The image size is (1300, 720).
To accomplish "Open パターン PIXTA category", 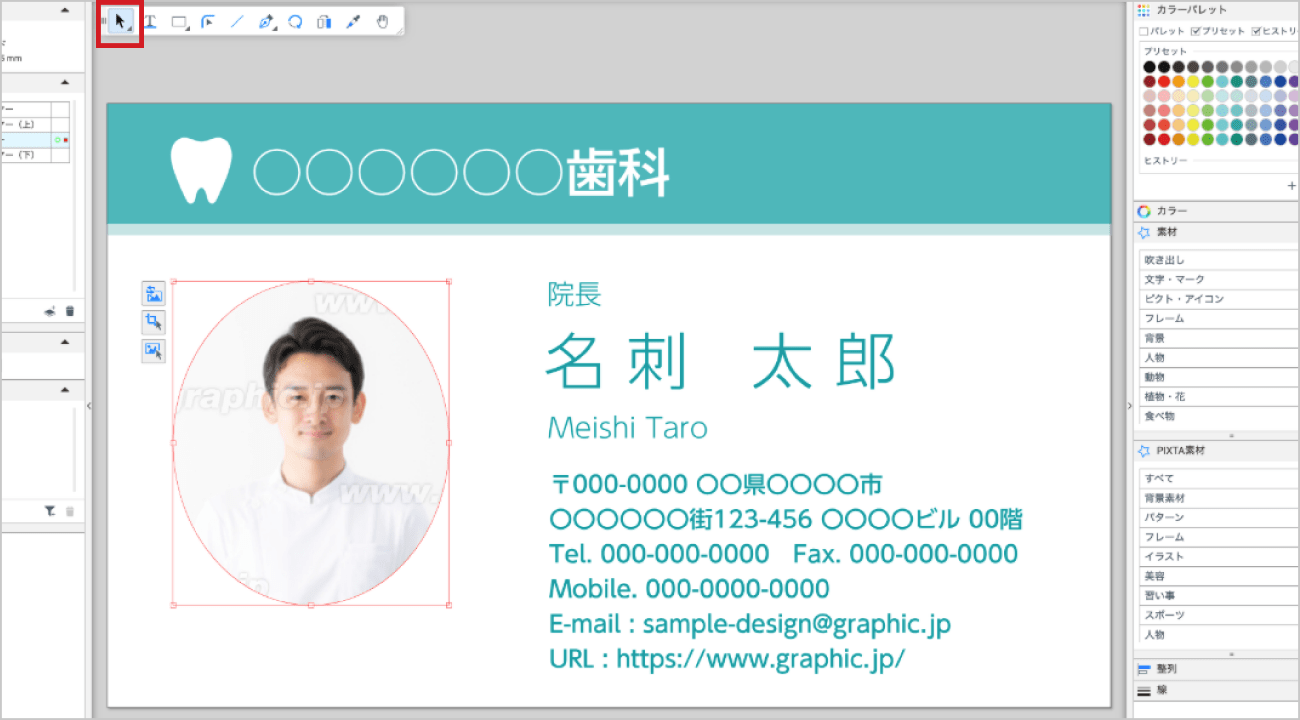I will (x=1219, y=518).
